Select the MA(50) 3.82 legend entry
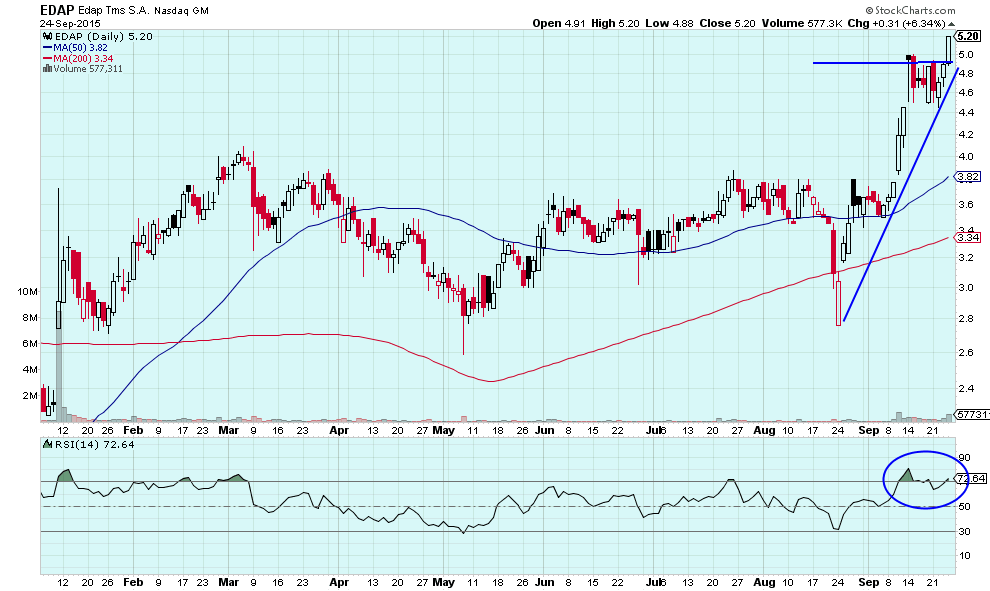The width and height of the screenshot is (990, 591). point(80,47)
